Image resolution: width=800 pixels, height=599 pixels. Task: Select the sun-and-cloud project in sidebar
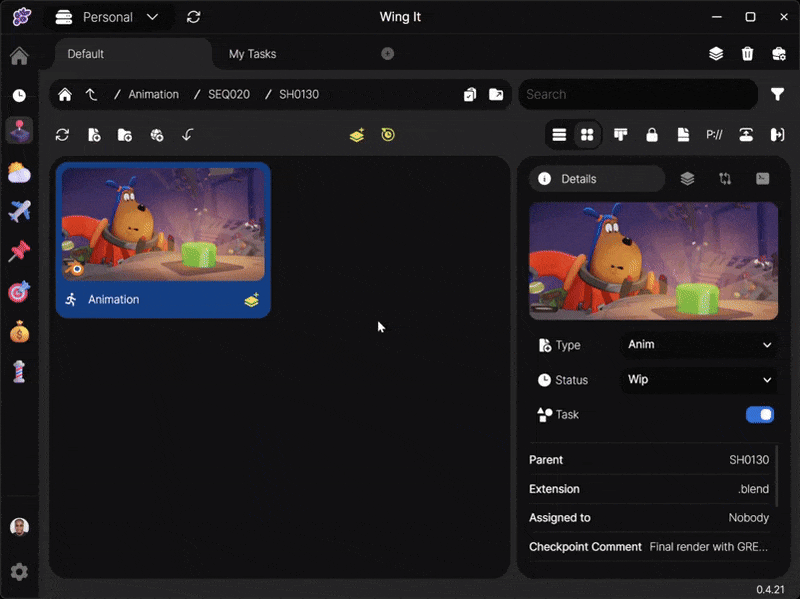[x=19, y=172]
